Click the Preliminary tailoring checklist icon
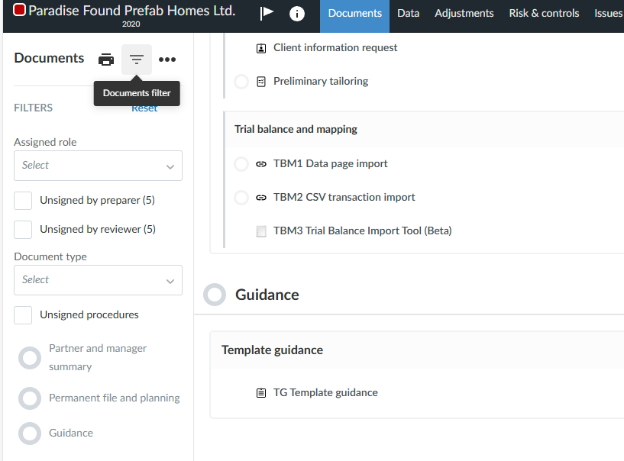The width and height of the screenshot is (624, 461). tap(261, 82)
